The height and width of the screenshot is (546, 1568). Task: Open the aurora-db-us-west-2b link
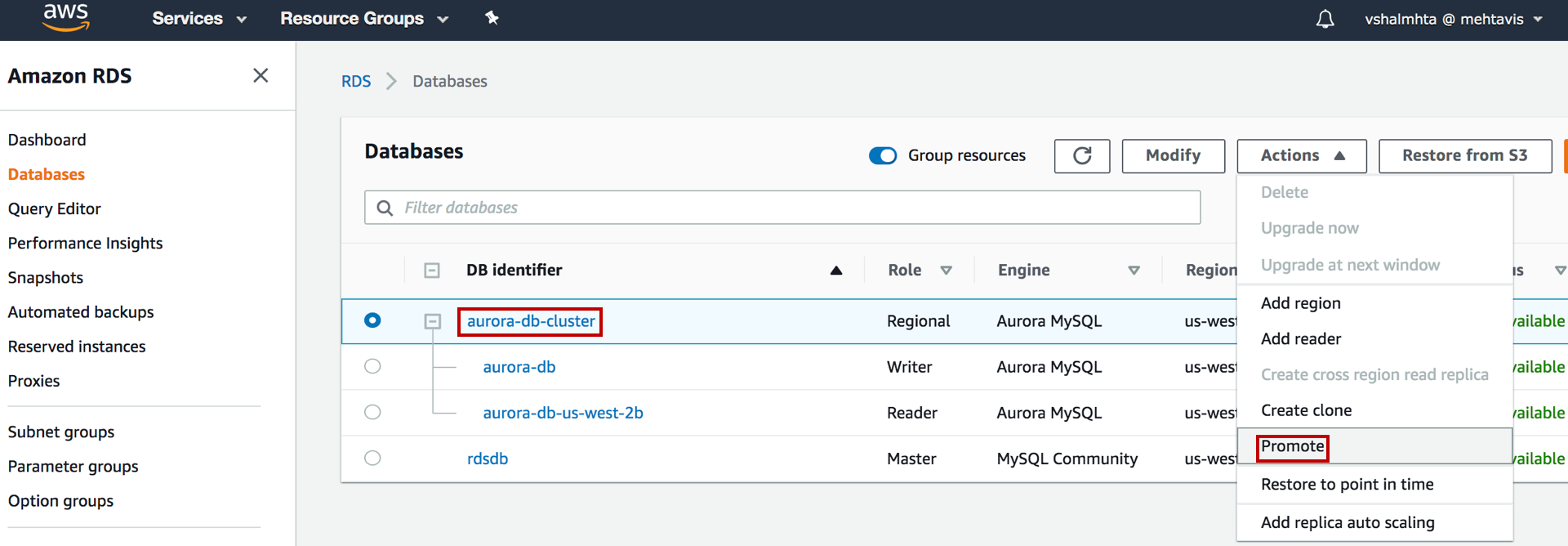[563, 413]
